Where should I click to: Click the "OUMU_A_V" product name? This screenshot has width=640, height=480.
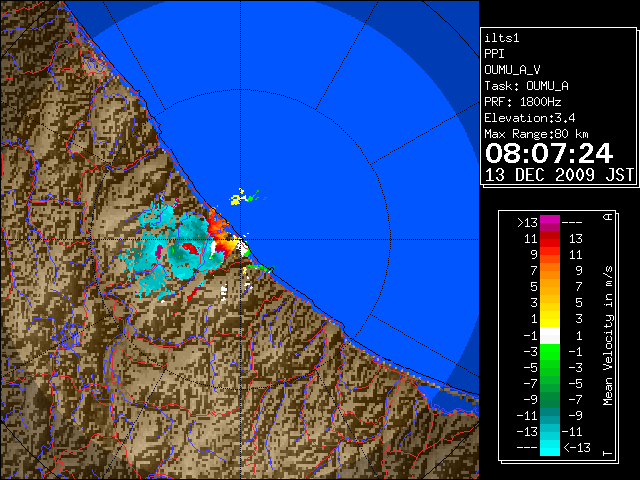pos(512,70)
